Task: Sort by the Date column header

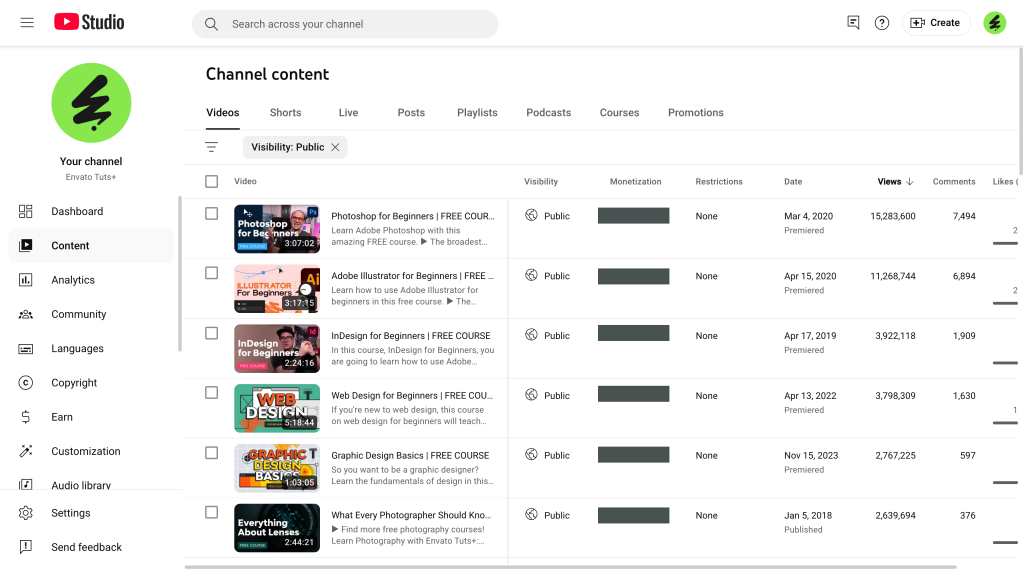Action: [x=793, y=182]
